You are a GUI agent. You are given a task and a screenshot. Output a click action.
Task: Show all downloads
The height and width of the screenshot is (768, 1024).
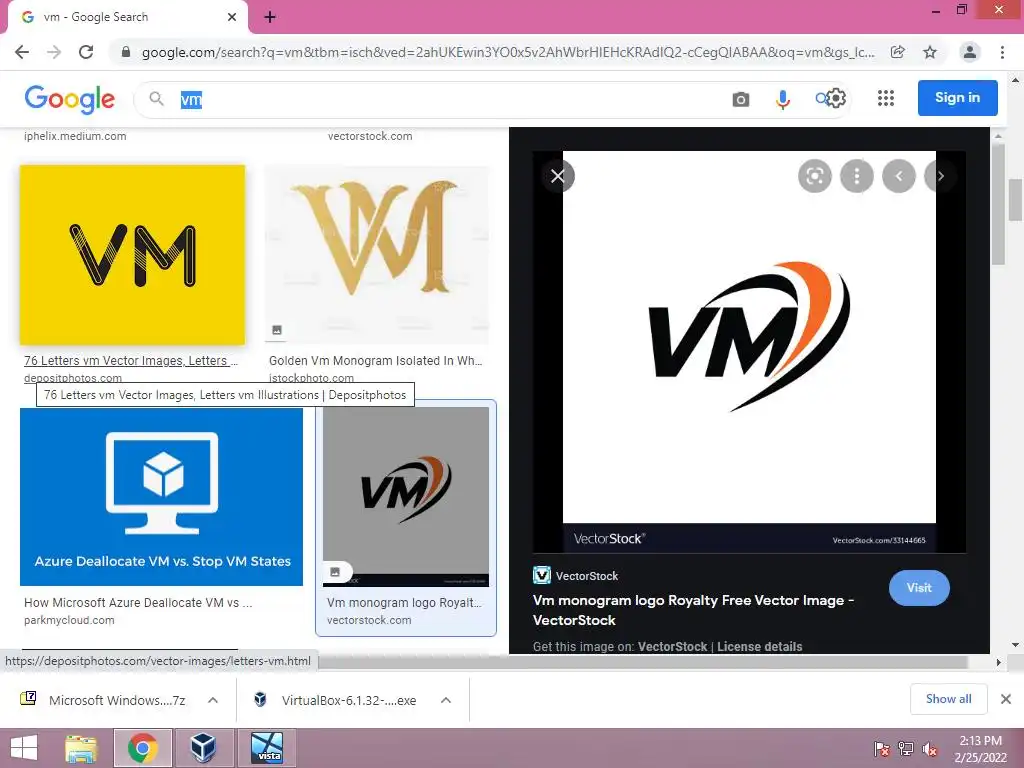(948, 699)
